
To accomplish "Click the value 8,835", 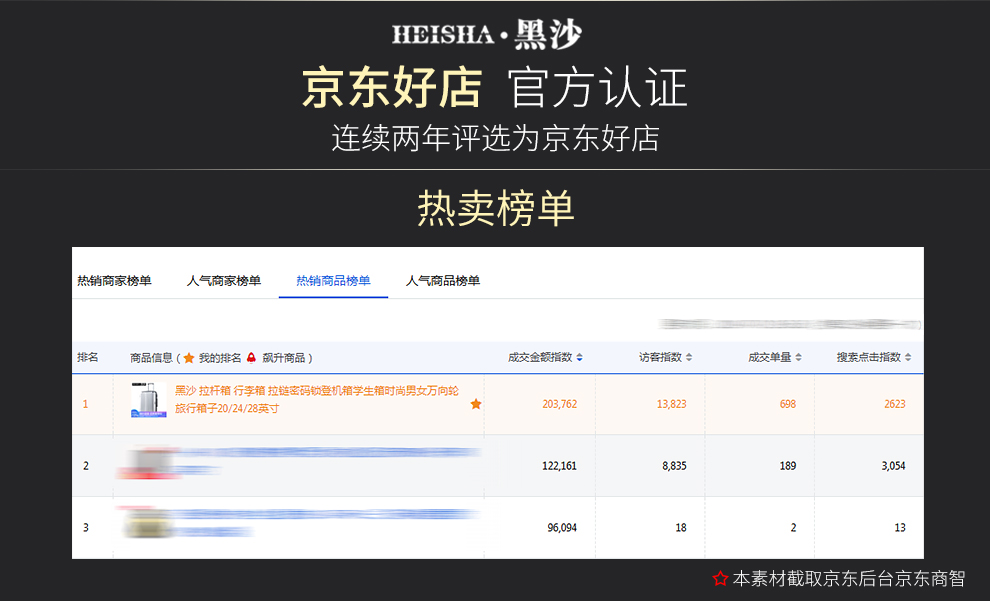I will [x=674, y=466].
